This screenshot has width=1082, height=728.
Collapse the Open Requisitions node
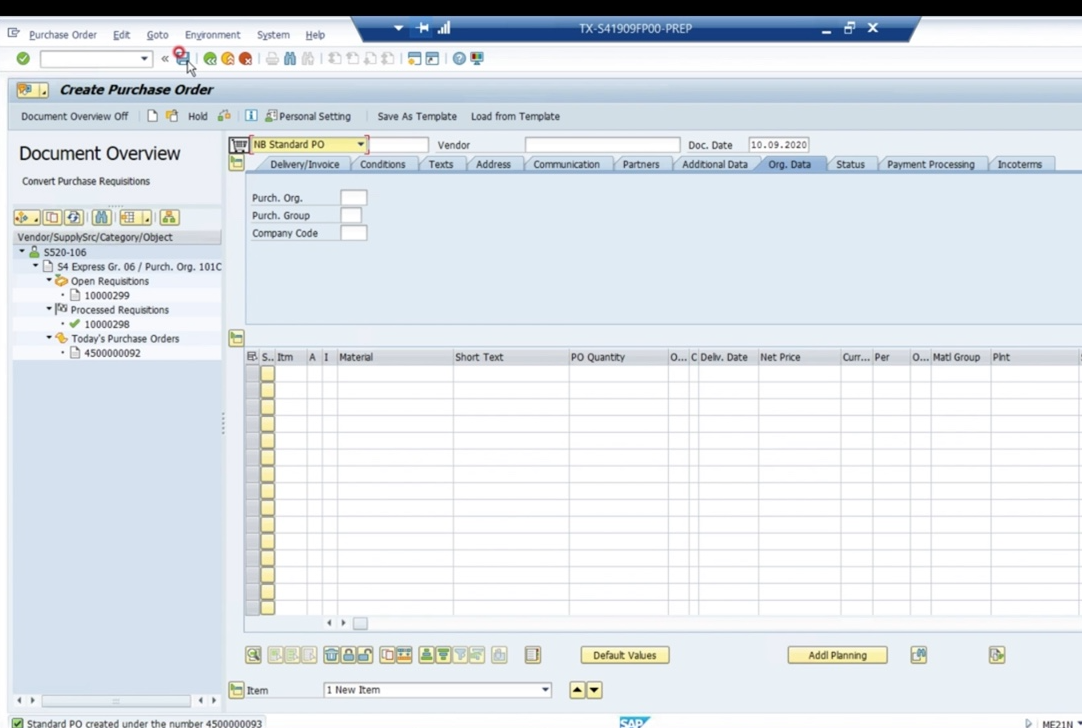pyautogui.click(x=49, y=280)
